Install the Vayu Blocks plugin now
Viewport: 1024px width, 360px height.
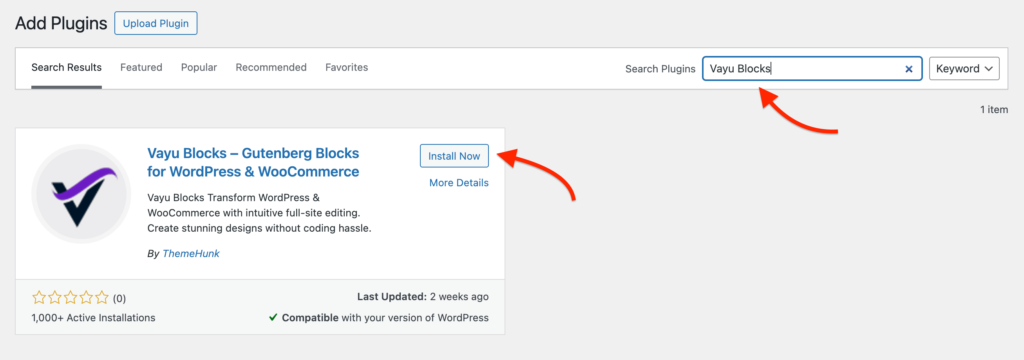454,156
